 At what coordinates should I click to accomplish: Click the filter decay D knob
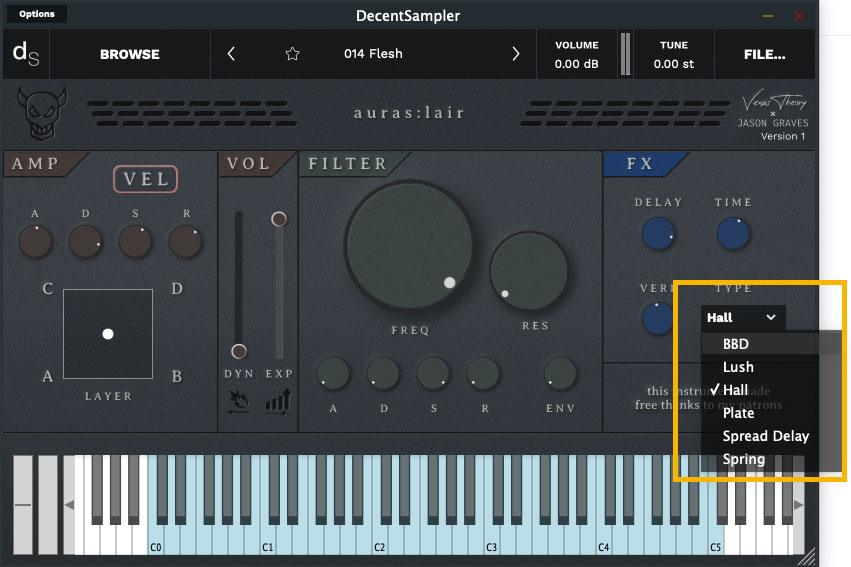[x=383, y=373]
